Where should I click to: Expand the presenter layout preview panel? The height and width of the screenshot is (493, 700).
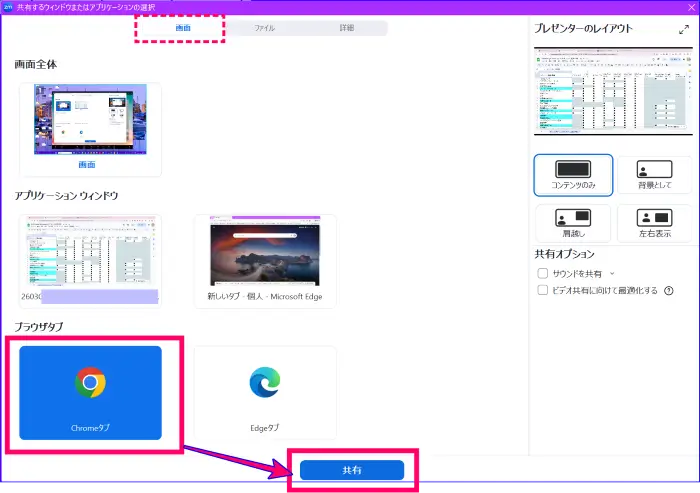[x=684, y=30]
